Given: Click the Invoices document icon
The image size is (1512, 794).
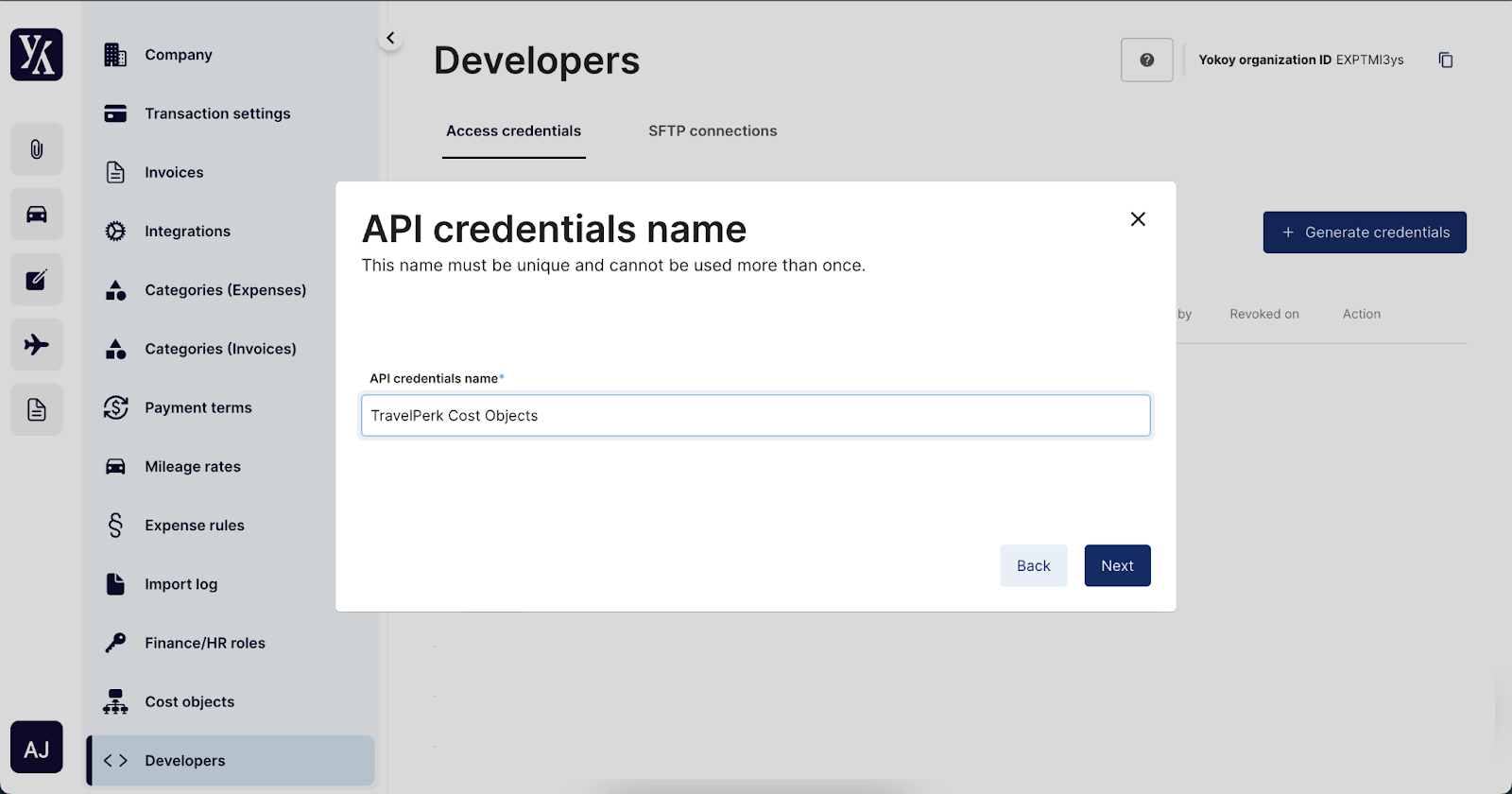Looking at the screenshot, I should click(x=115, y=172).
